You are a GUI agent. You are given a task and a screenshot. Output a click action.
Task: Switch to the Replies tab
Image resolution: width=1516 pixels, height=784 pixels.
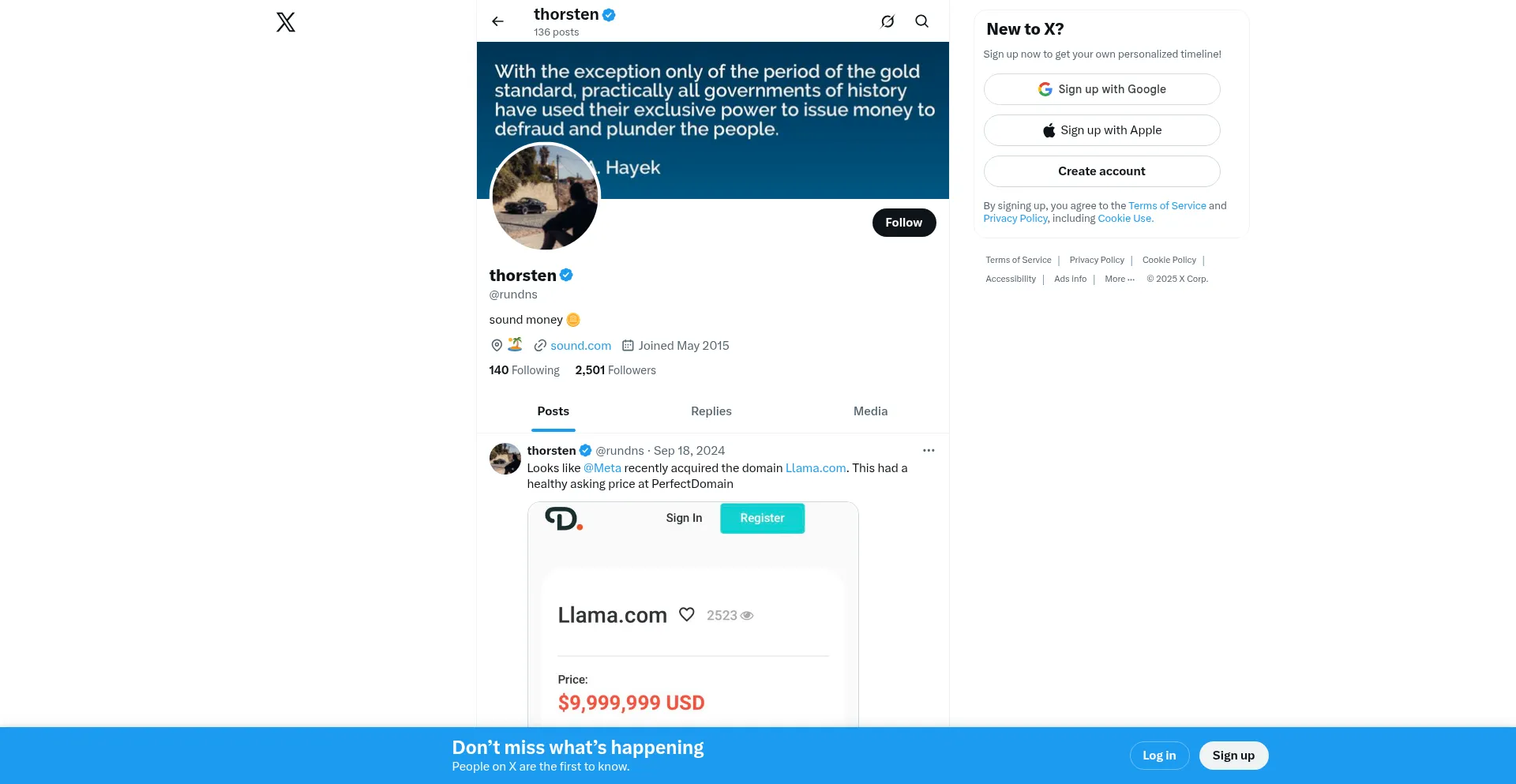pos(711,411)
